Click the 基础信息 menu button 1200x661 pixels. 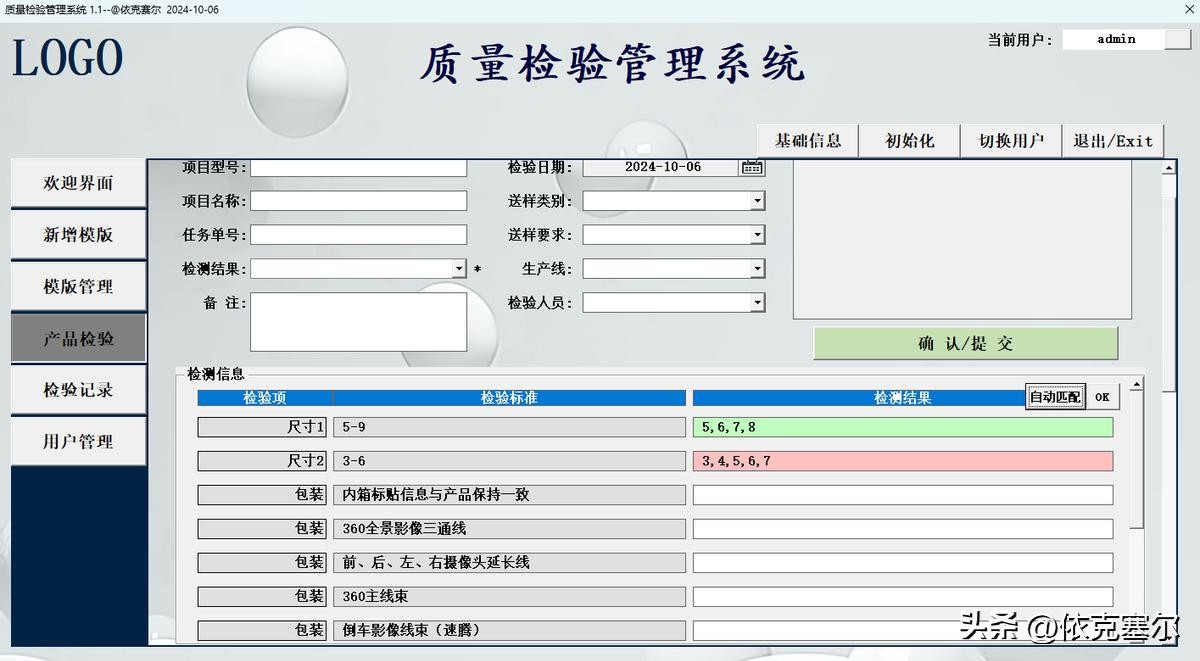click(x=808, y=141)
